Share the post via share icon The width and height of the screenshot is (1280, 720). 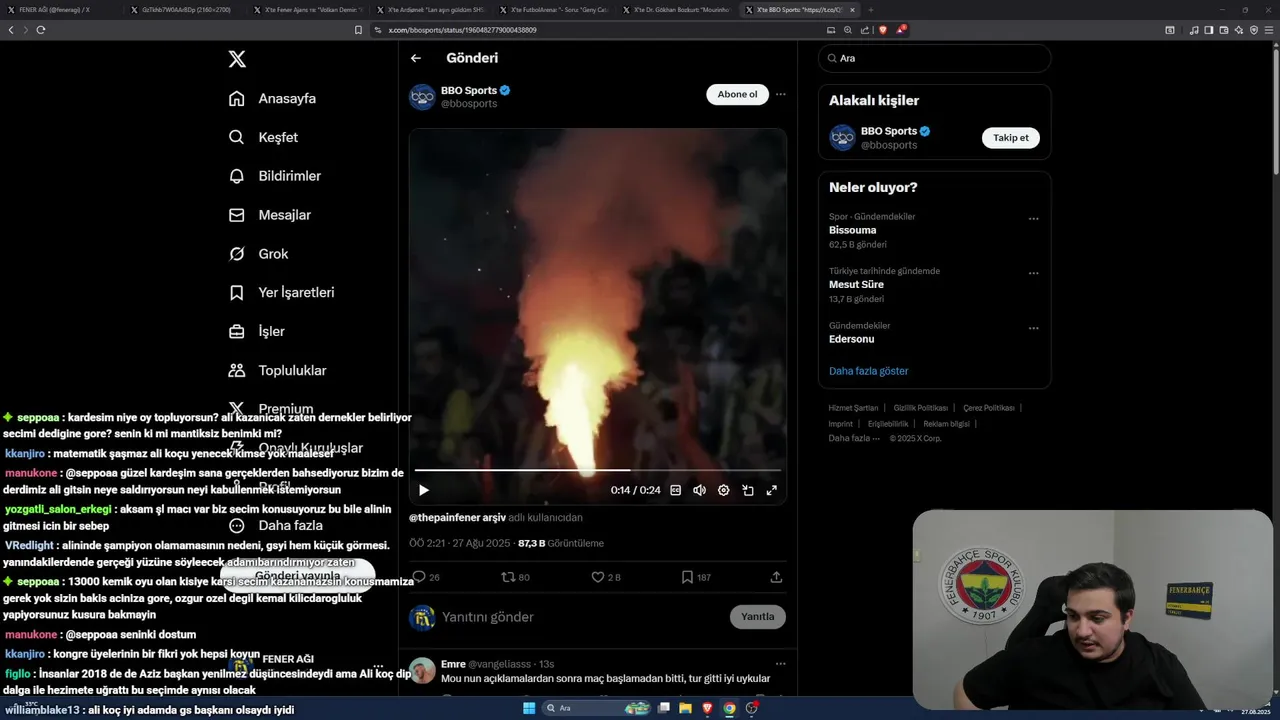776,577
